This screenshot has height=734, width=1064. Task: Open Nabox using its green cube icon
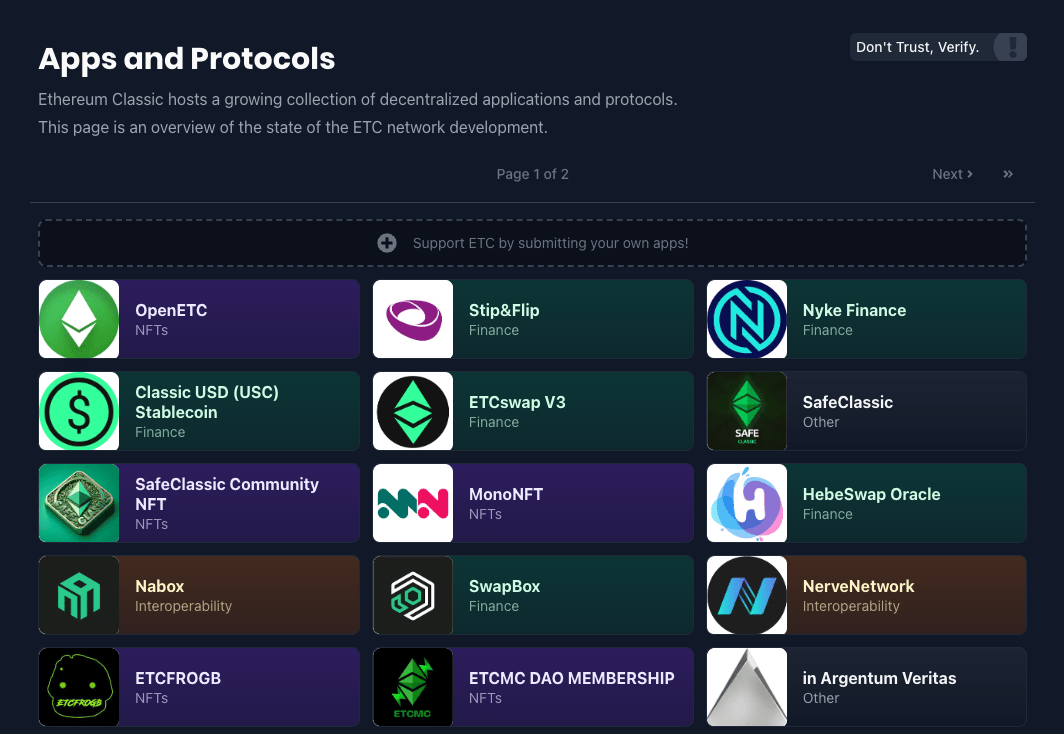click(x=79, y=595)
